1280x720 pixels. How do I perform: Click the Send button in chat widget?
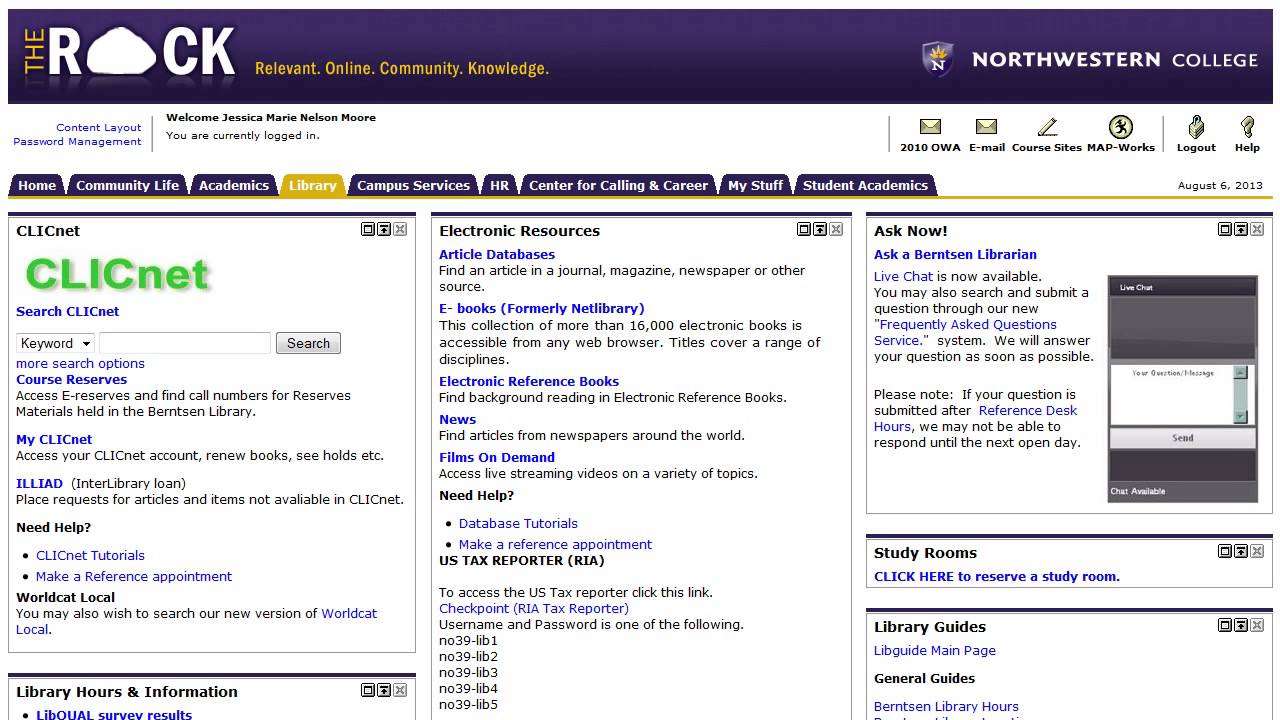click(1182, 438)
